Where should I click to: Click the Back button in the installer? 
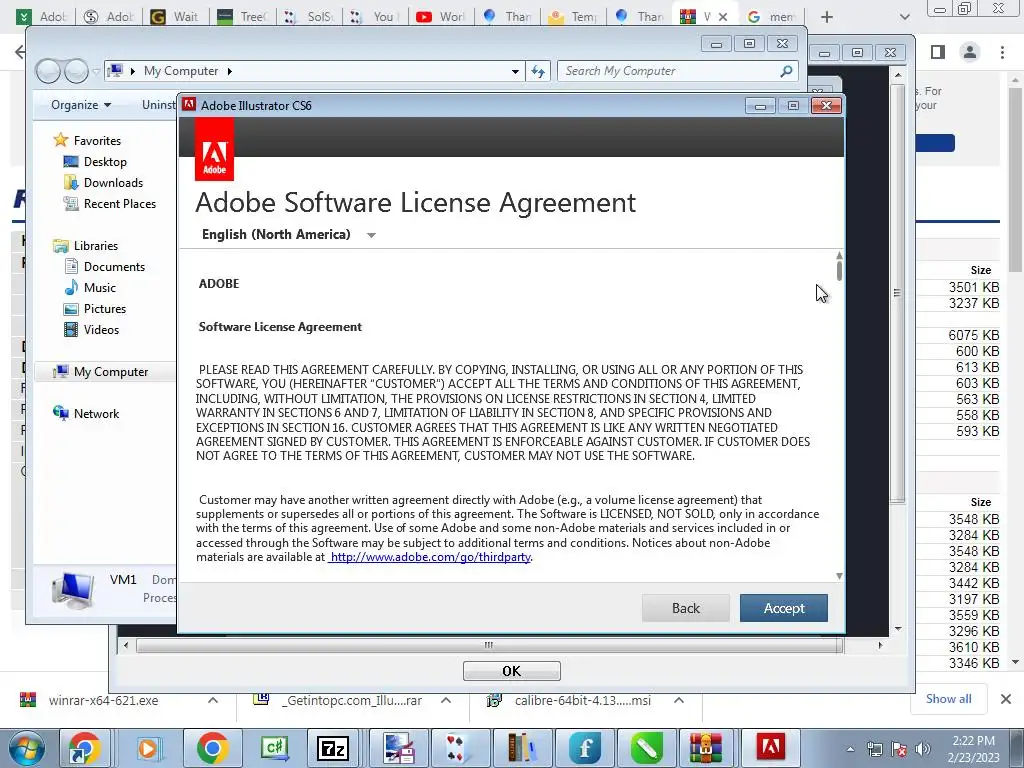click(x=686, y=608)
